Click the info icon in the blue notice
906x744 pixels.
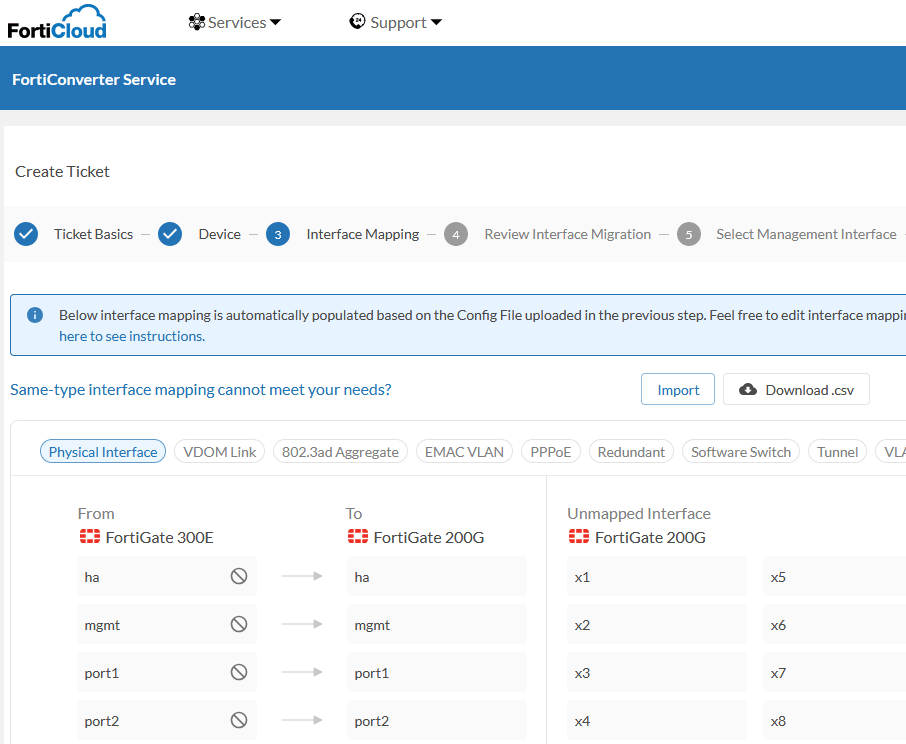pos(35,315)
